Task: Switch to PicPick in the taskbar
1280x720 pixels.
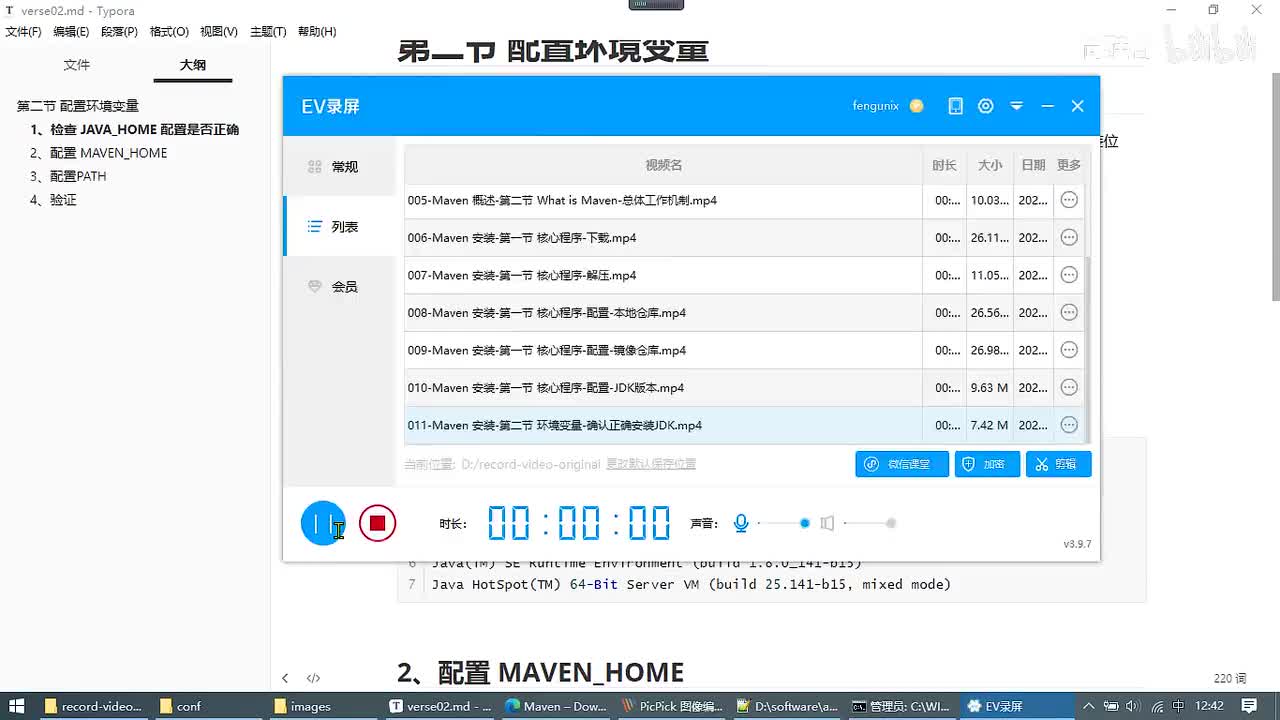Action: (x=672, y=706)
